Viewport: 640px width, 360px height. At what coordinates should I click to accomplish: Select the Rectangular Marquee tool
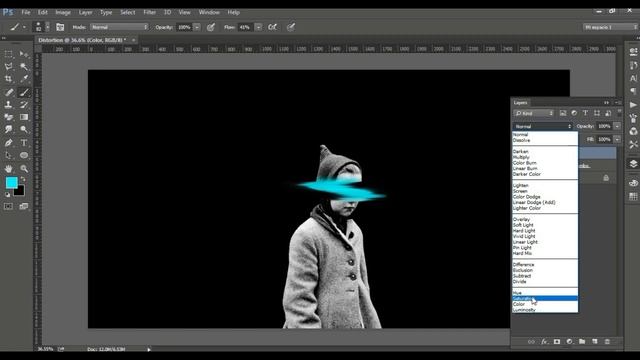8,54
